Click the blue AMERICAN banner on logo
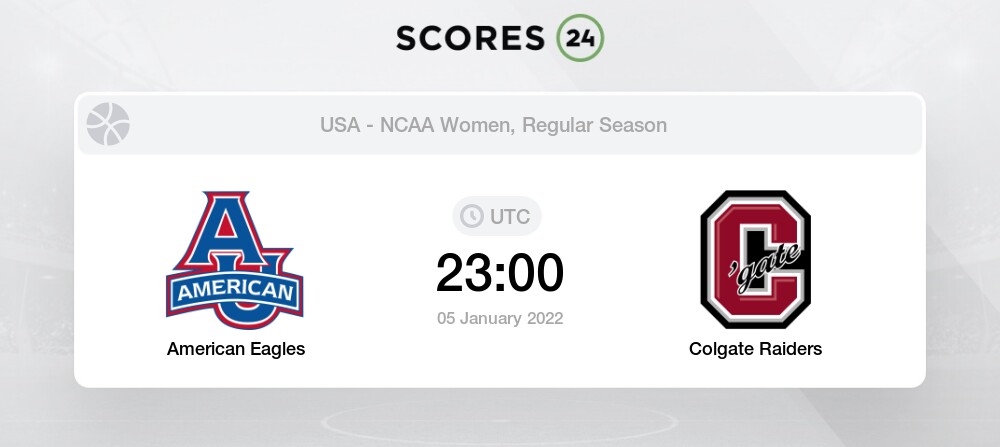The image size is (1000, 447). point(235,292)
